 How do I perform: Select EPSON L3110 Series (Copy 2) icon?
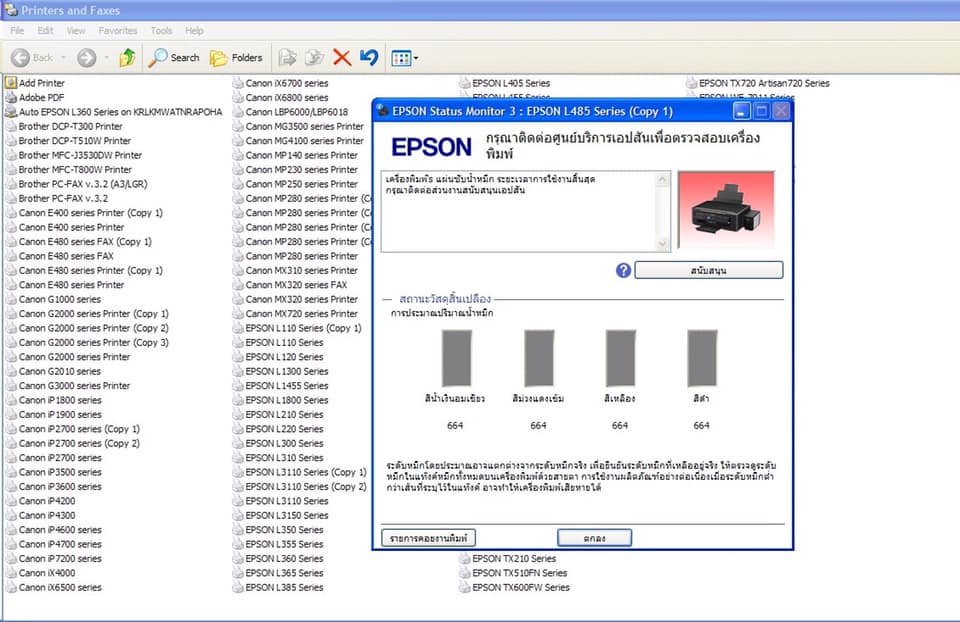pyautogui.click(x=238, y=487)
